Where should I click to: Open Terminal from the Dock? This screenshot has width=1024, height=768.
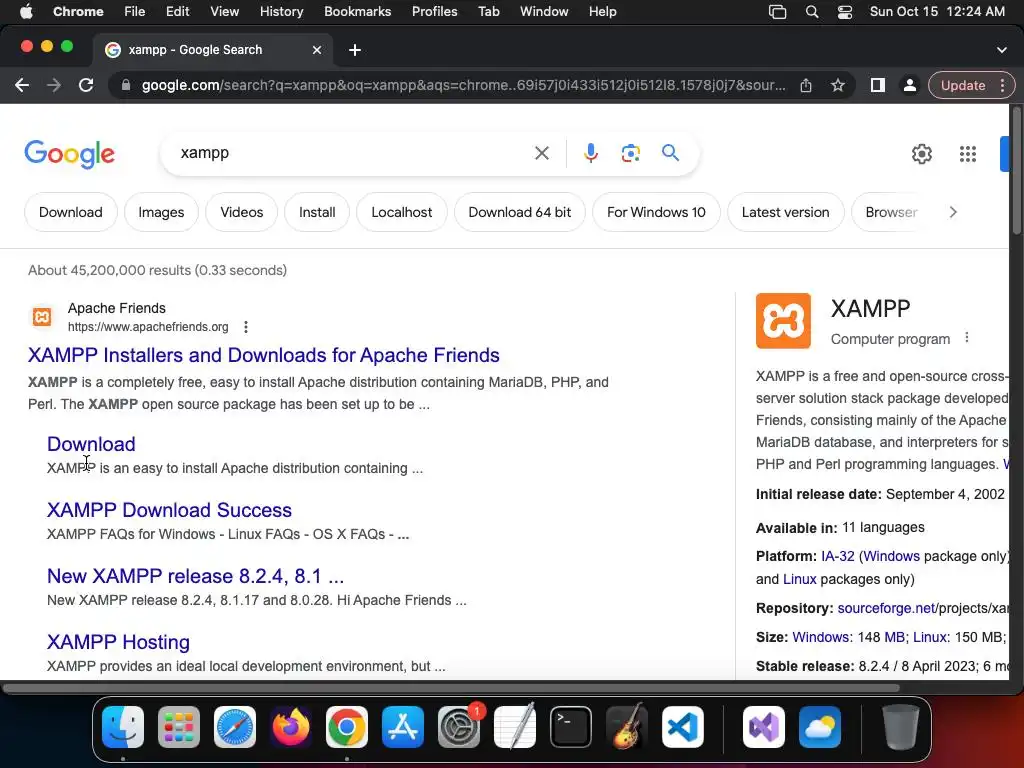click(571, 727)
